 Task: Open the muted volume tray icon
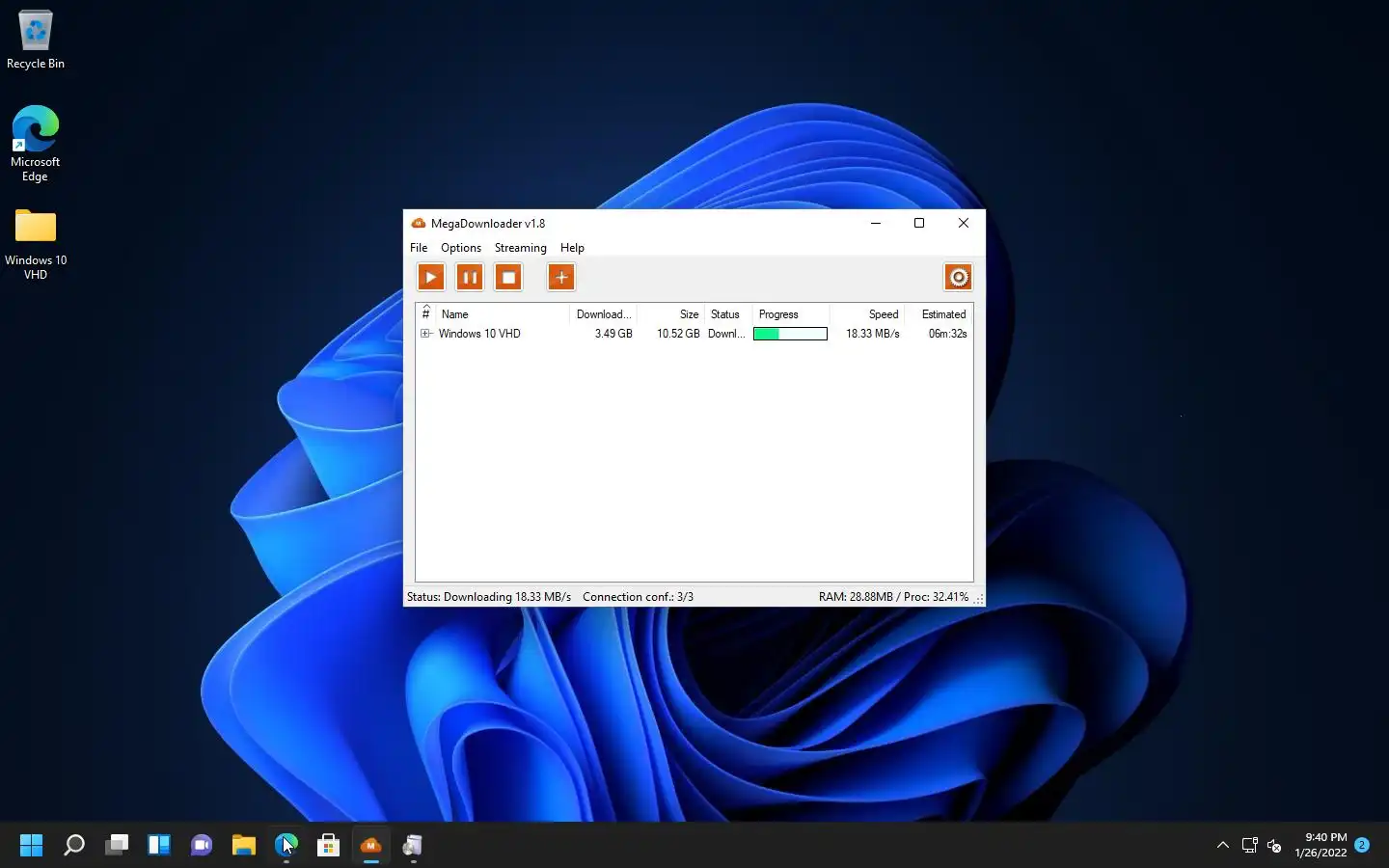click(1274, 846)
